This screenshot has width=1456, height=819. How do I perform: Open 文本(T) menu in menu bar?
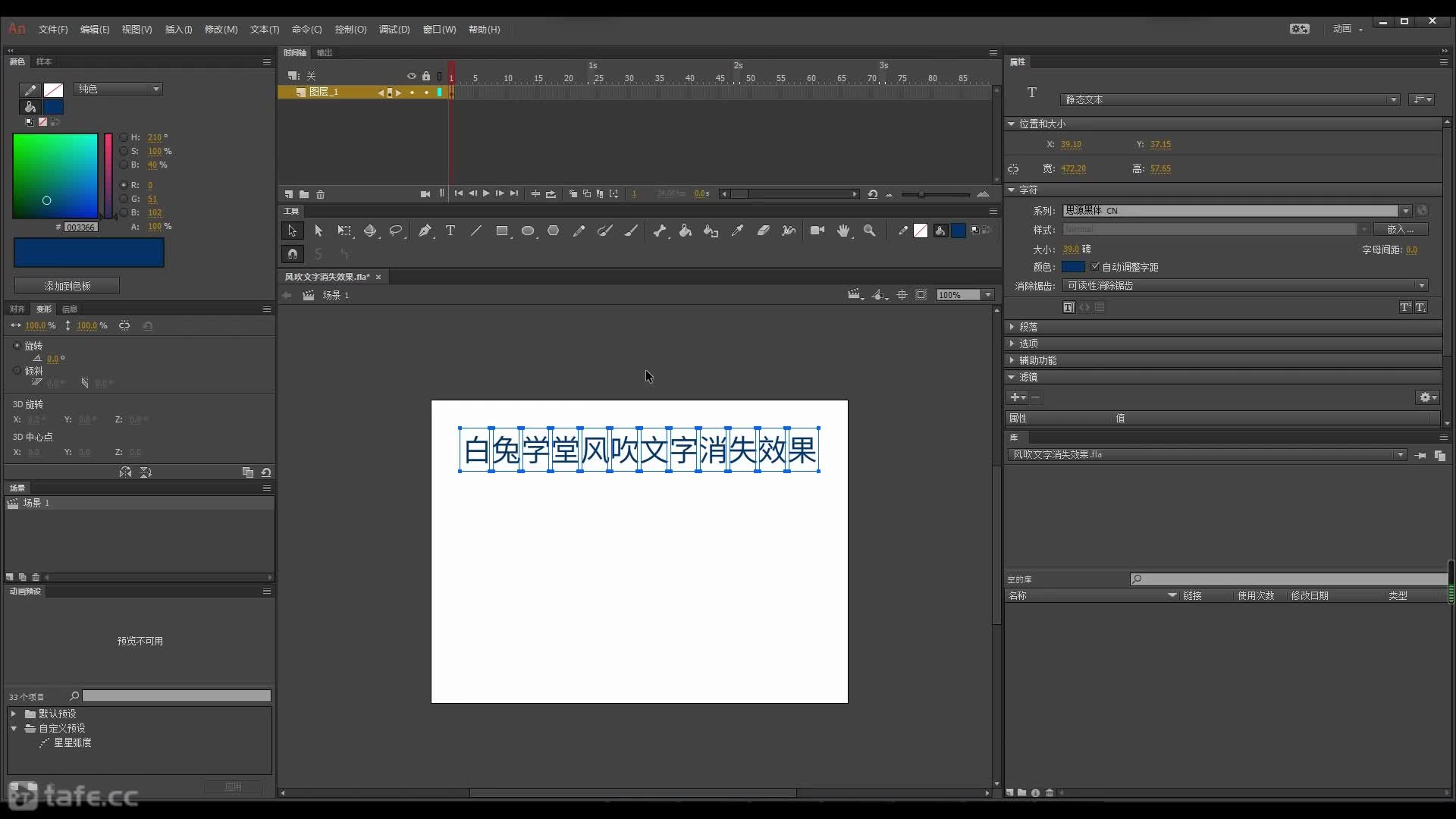point(263,29)
